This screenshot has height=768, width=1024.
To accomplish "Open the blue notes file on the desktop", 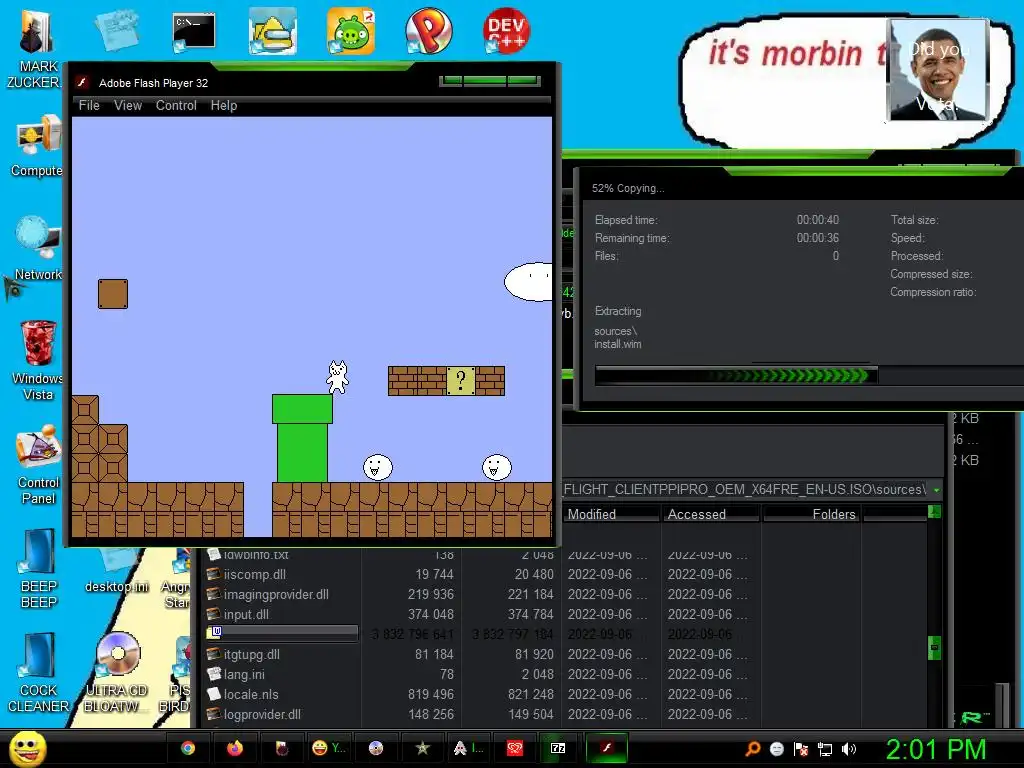I will pyautogui.click(x=116, y=30).
